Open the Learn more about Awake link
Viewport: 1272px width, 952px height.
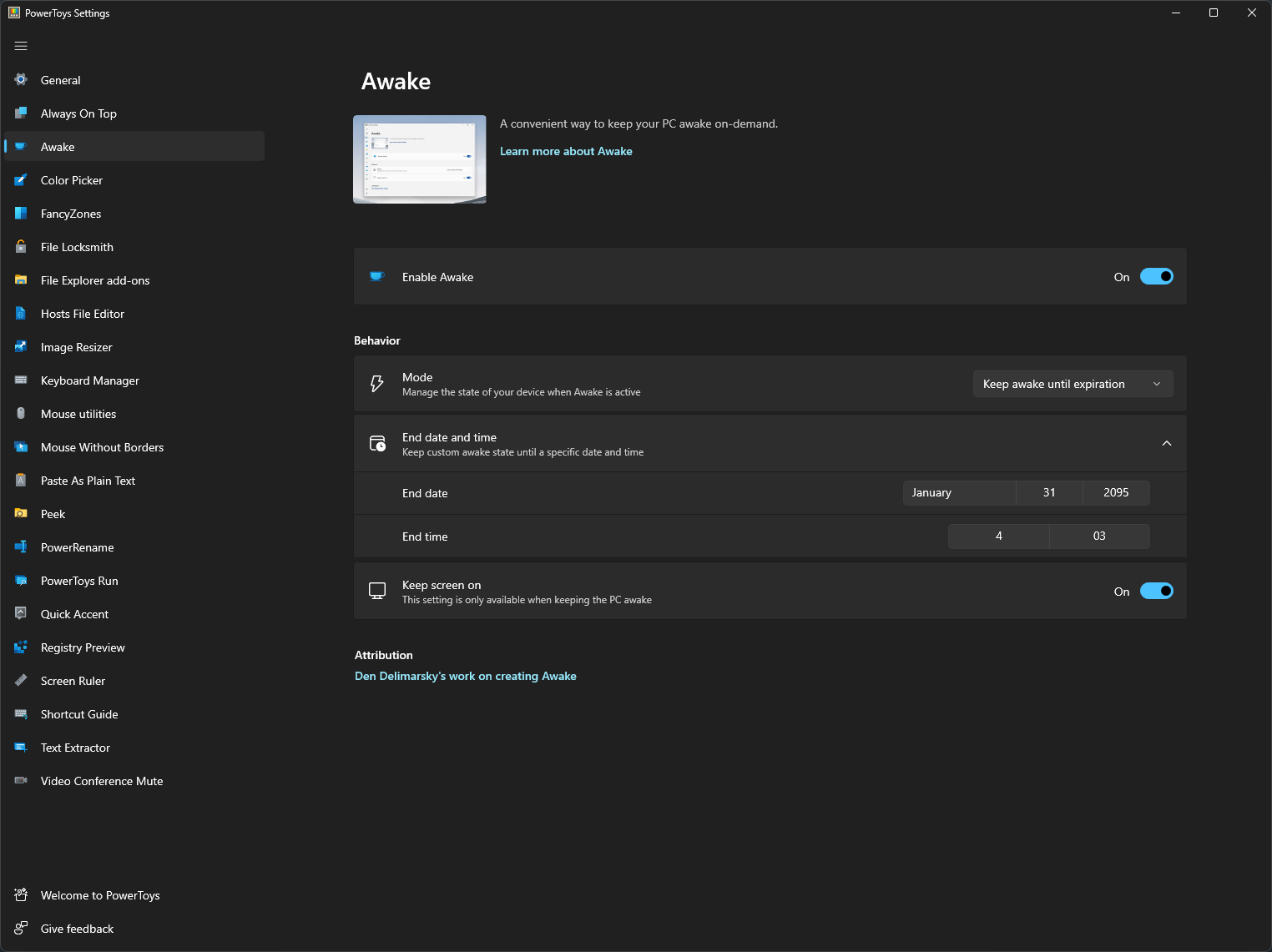point(566,151)
